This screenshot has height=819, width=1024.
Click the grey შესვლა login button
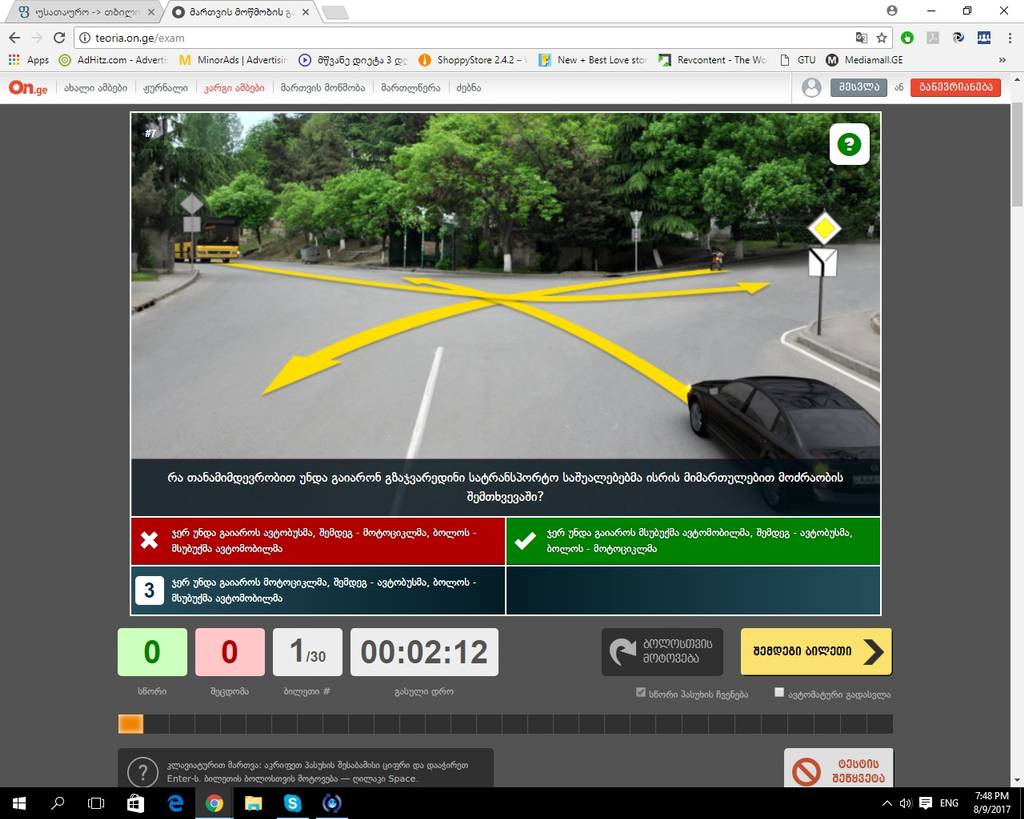[858, 87]
